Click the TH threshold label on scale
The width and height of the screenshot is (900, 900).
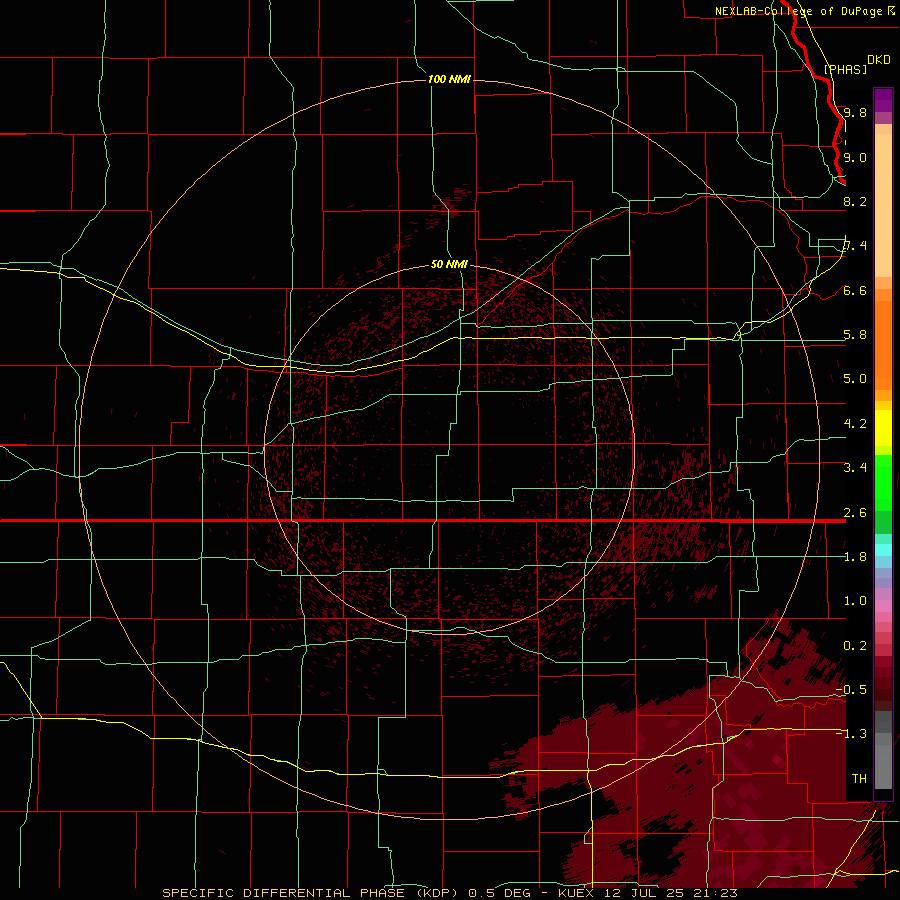(859, 779)
